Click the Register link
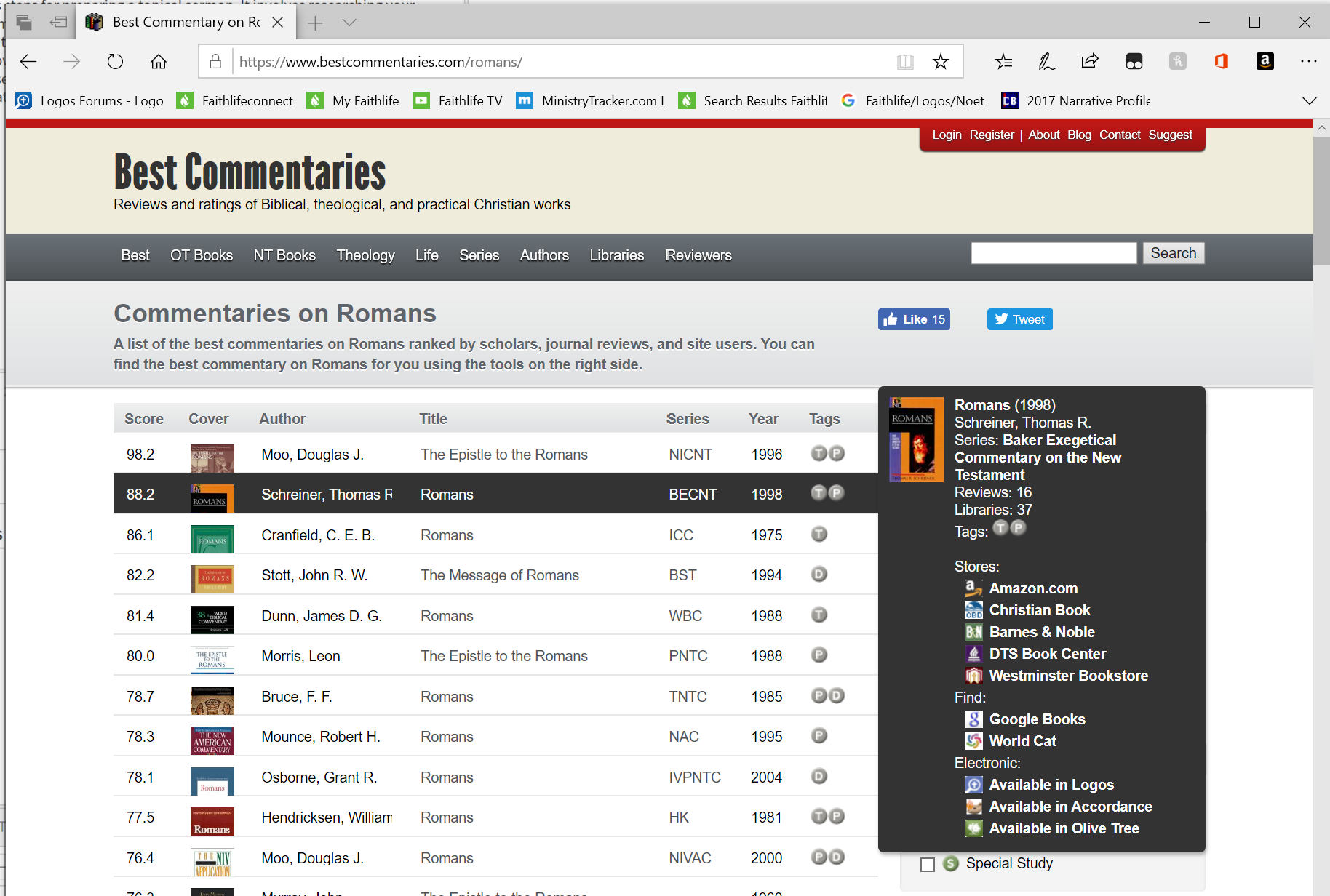This screenshot has height=896, width=1330. coord(992,135)
